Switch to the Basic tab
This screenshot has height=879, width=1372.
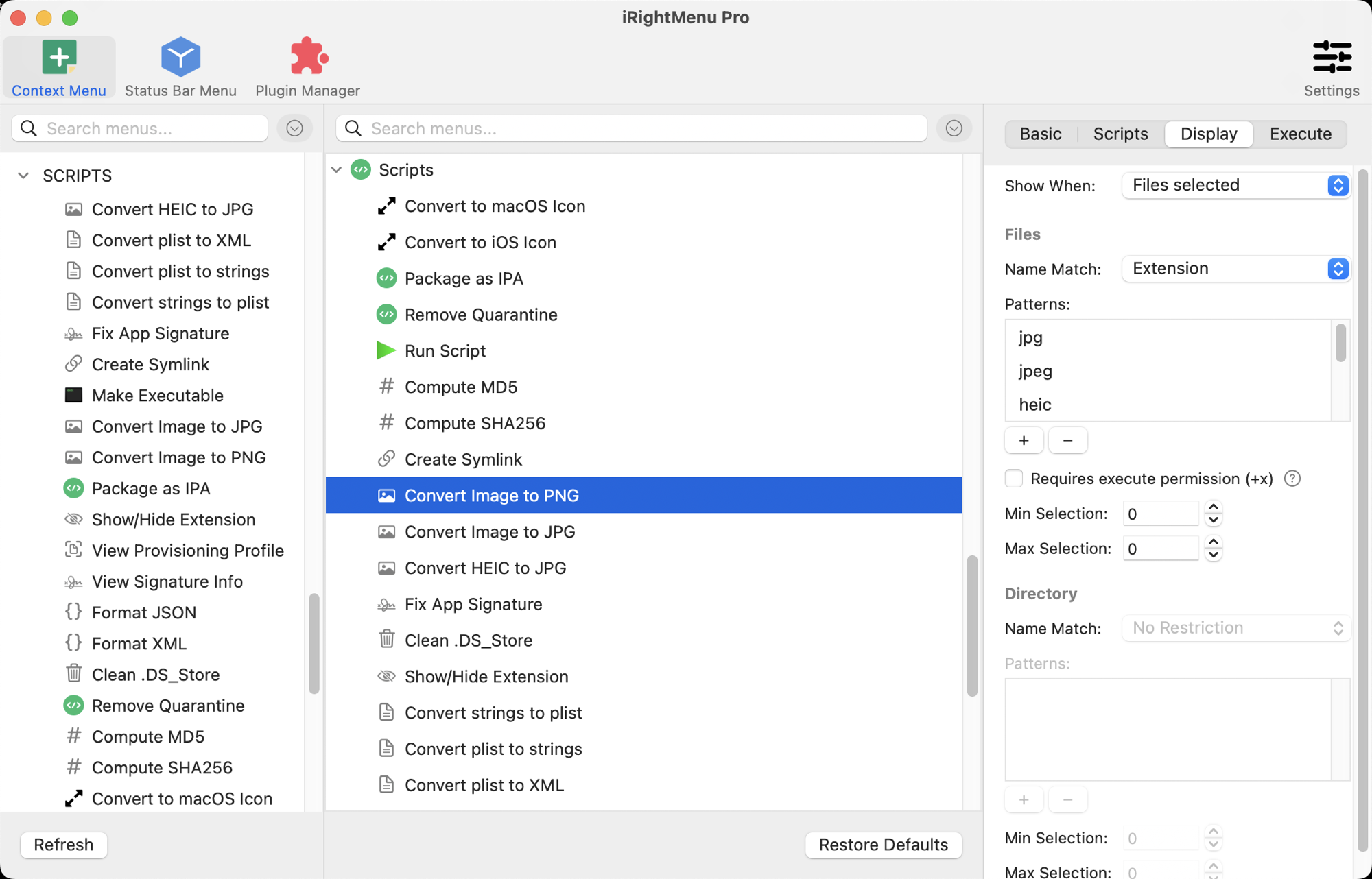tap(1041, 134)
